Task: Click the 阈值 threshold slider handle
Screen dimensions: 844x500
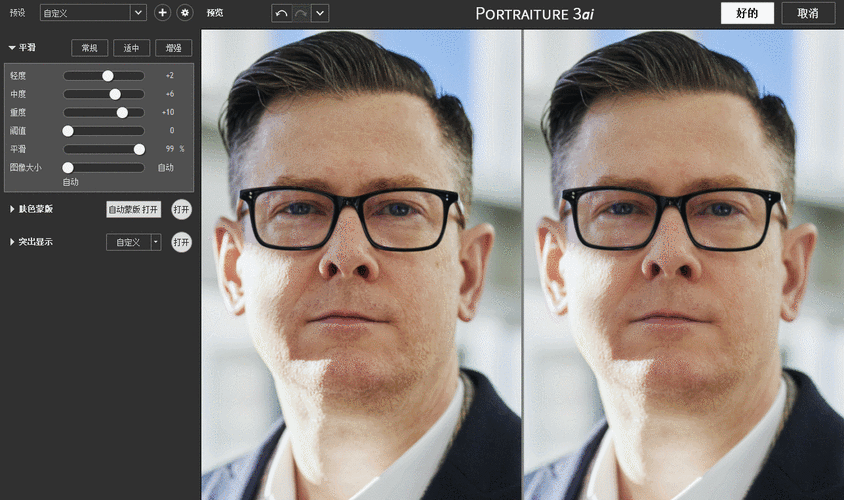Action: tap(68, 130)
